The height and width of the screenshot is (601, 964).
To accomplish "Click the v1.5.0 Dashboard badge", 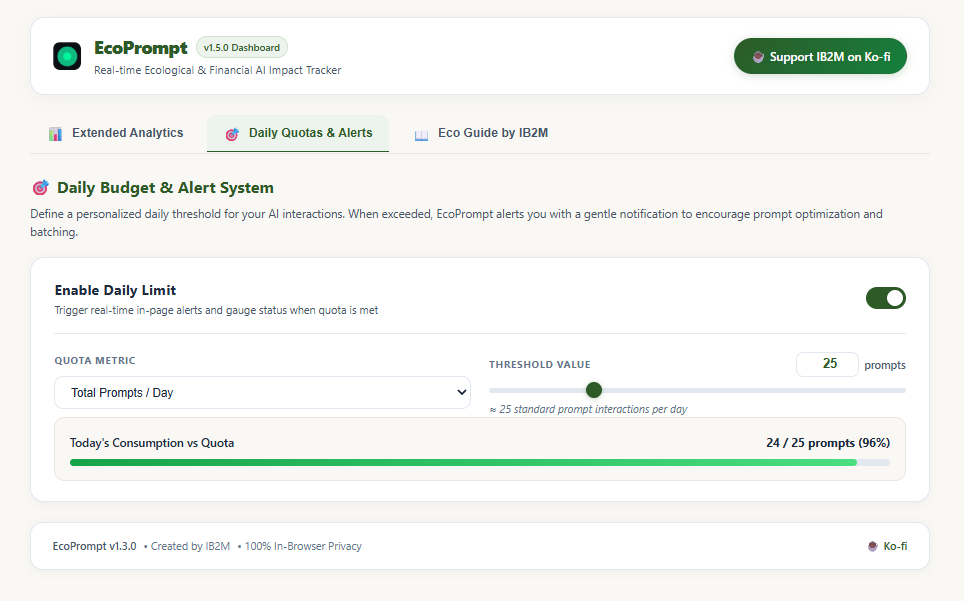I will (242, 47).
